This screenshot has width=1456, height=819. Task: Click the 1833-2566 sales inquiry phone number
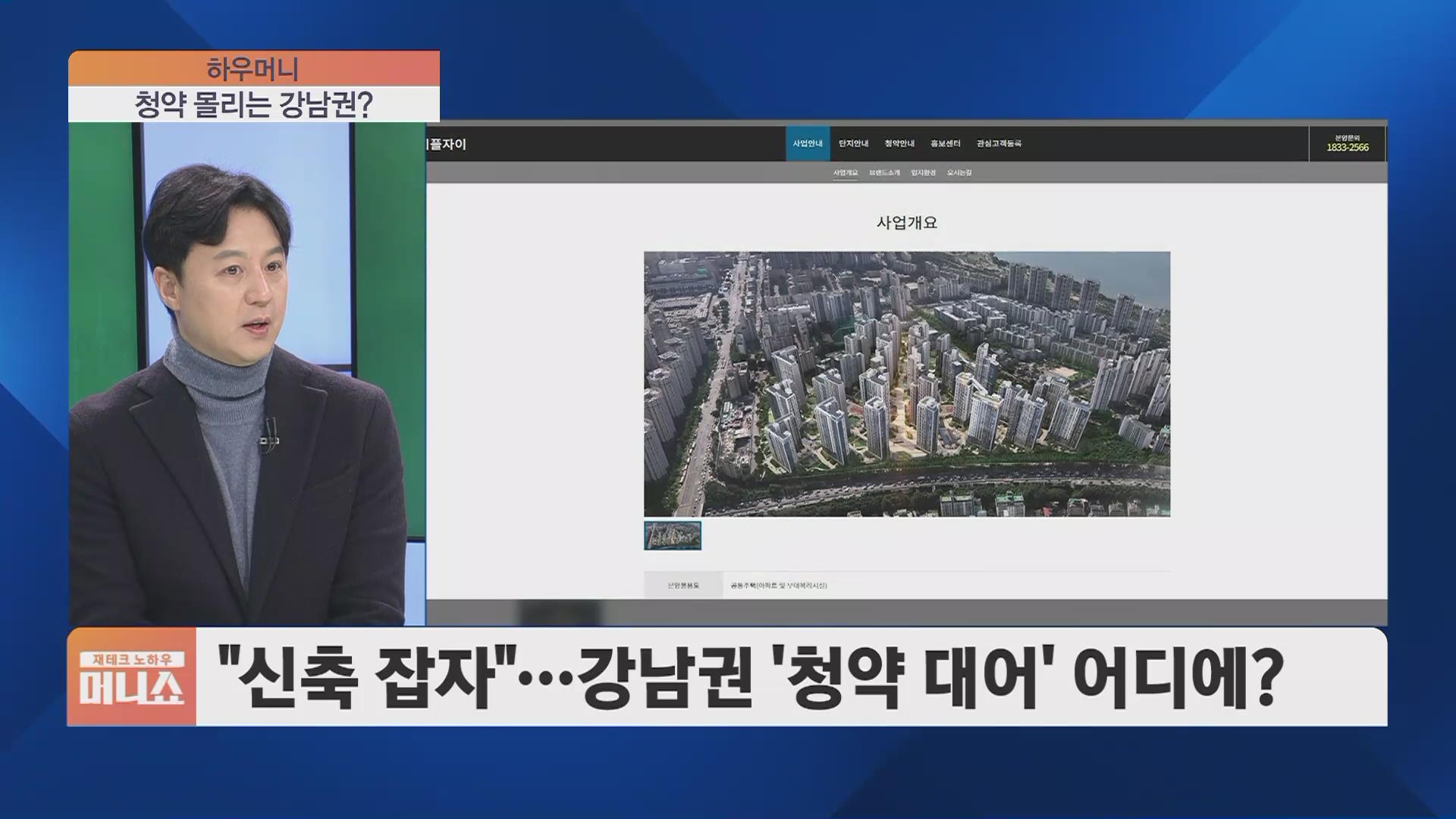(1348, 147)
